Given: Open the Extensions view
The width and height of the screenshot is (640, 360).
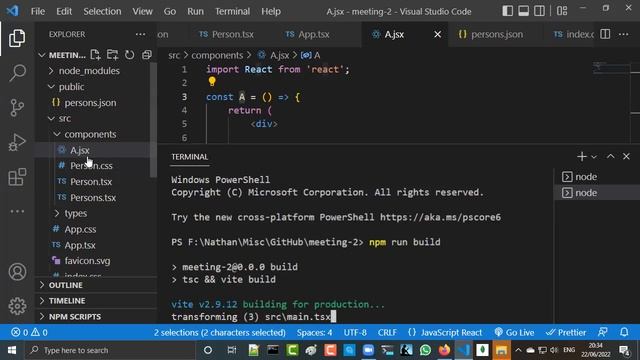Looking at the screenshot, I should coord(17,177).
